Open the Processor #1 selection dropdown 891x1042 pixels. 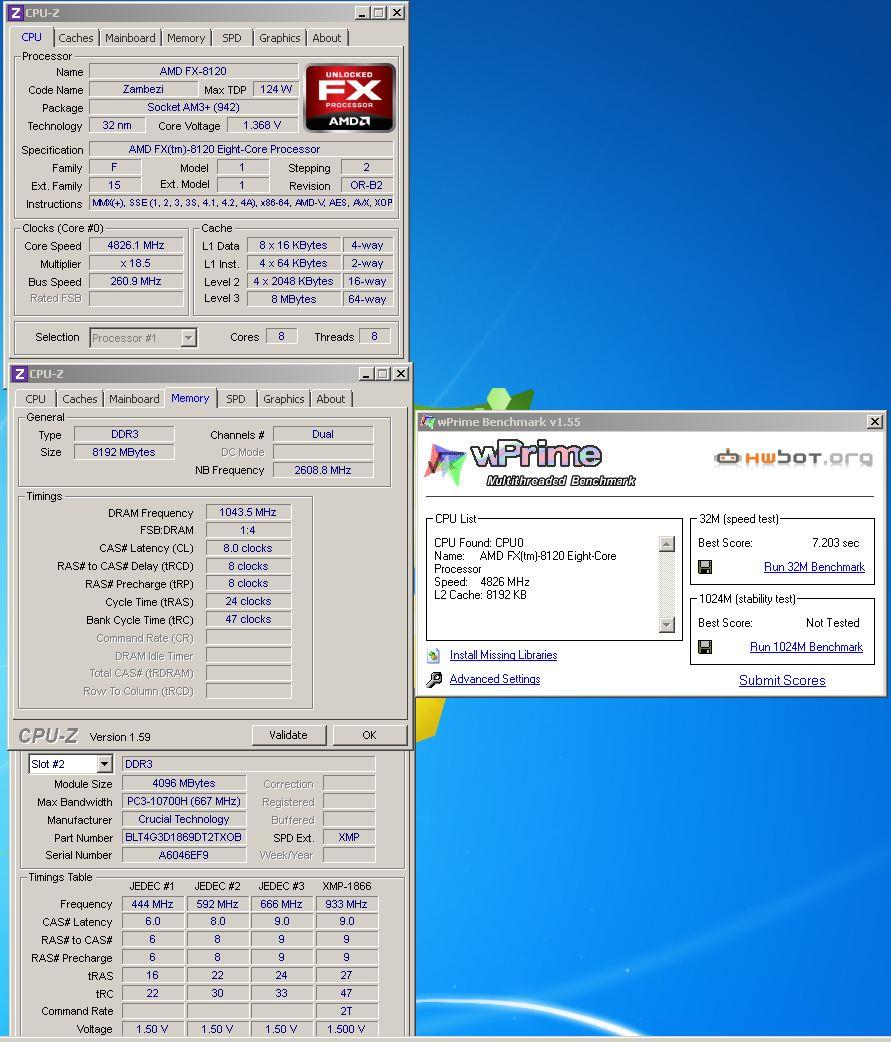(189, 338)
